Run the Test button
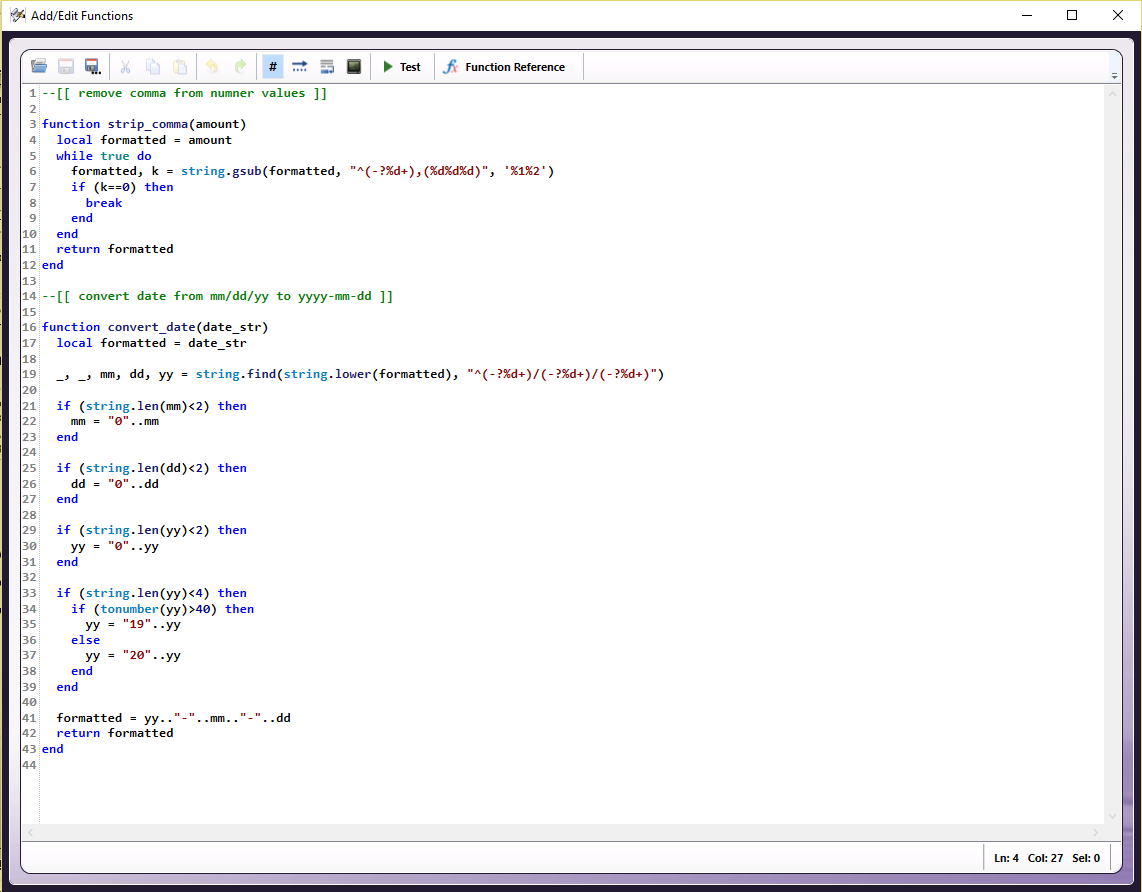The image size is (1142, 892). [x=402, y=67]
